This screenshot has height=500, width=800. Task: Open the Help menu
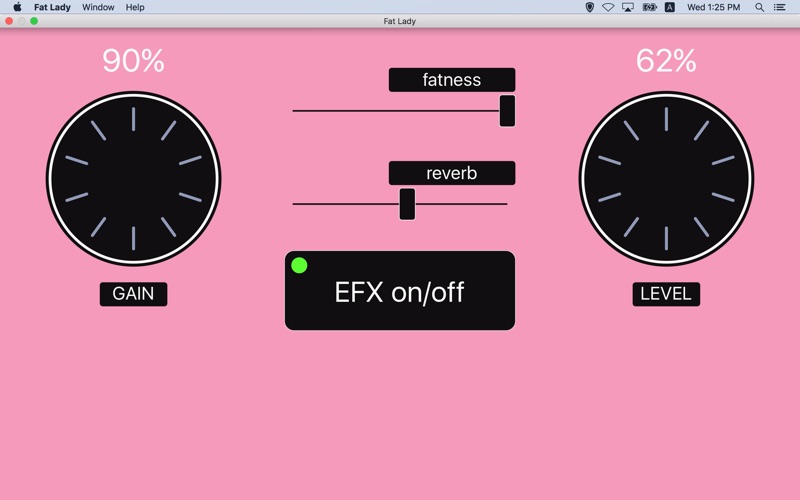point(135,7)
